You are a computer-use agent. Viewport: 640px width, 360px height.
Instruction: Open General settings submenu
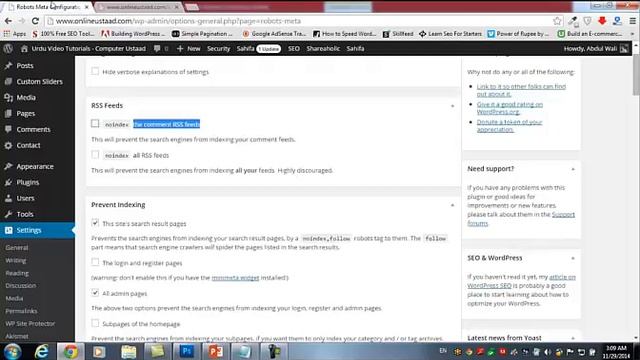pos(17,247)
